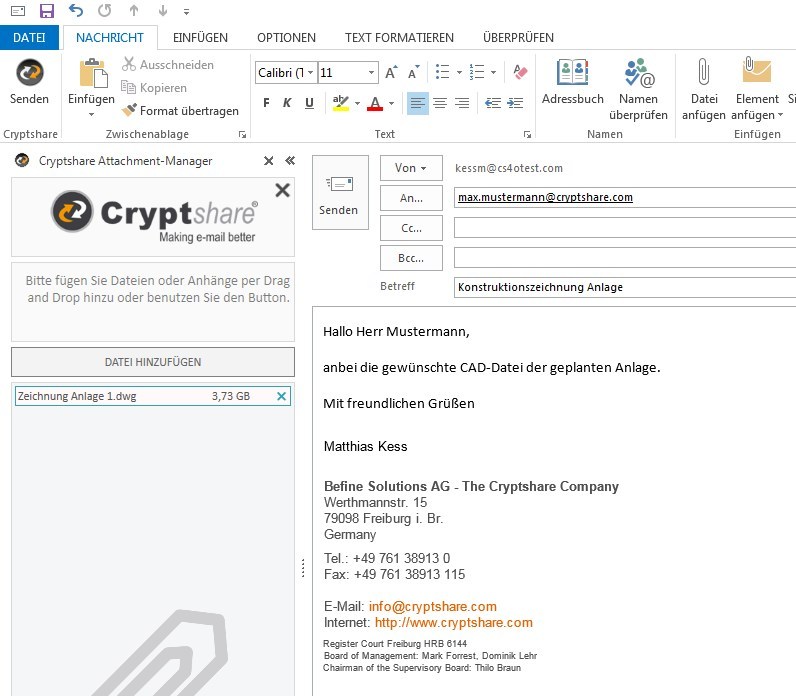Viewport: 796px width, 696px height.
Task: Switch to the OPTIONEN tab
Action: point(286,38)
